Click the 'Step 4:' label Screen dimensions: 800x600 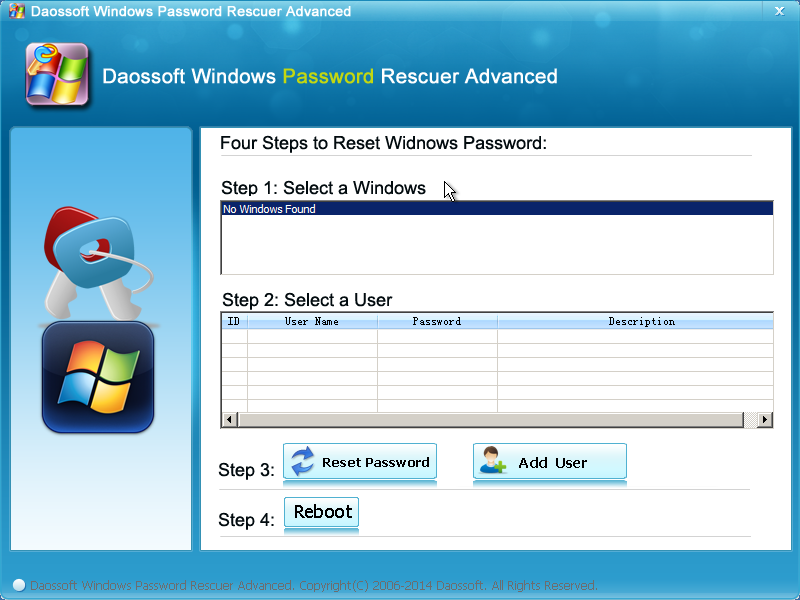(x=246, y=520)
